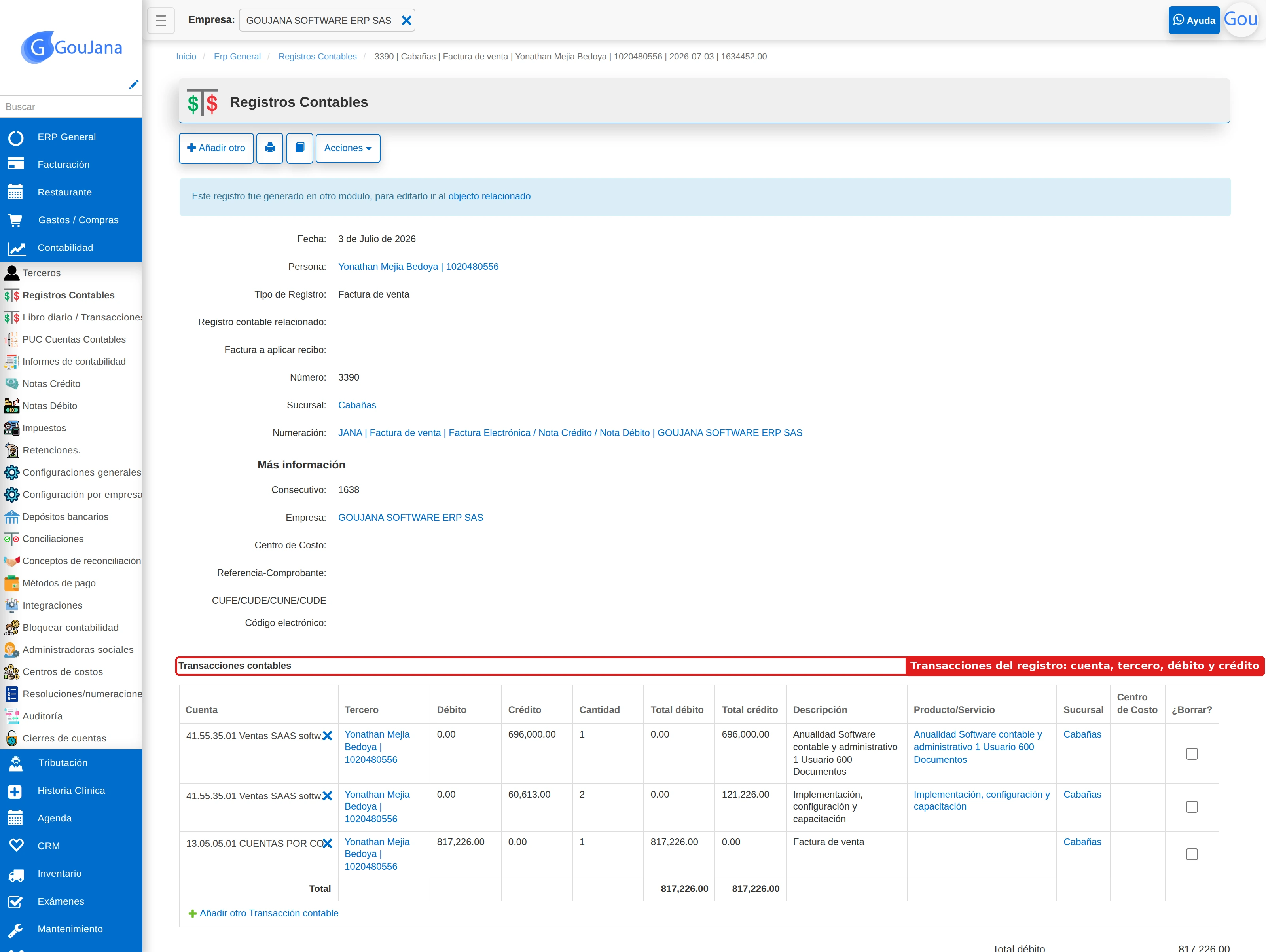The height and width of the screenshot is (952, 1266).
Task: Open ERP General menu section
Action: tap(71, 137)
